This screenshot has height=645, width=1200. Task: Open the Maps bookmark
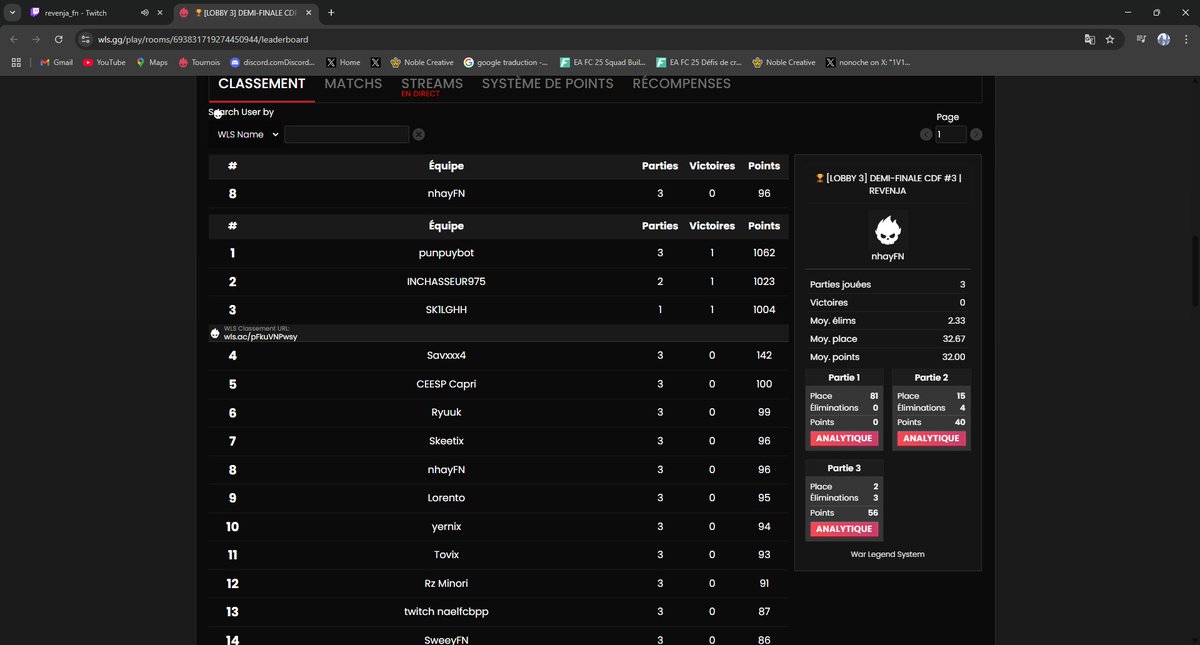151,62
